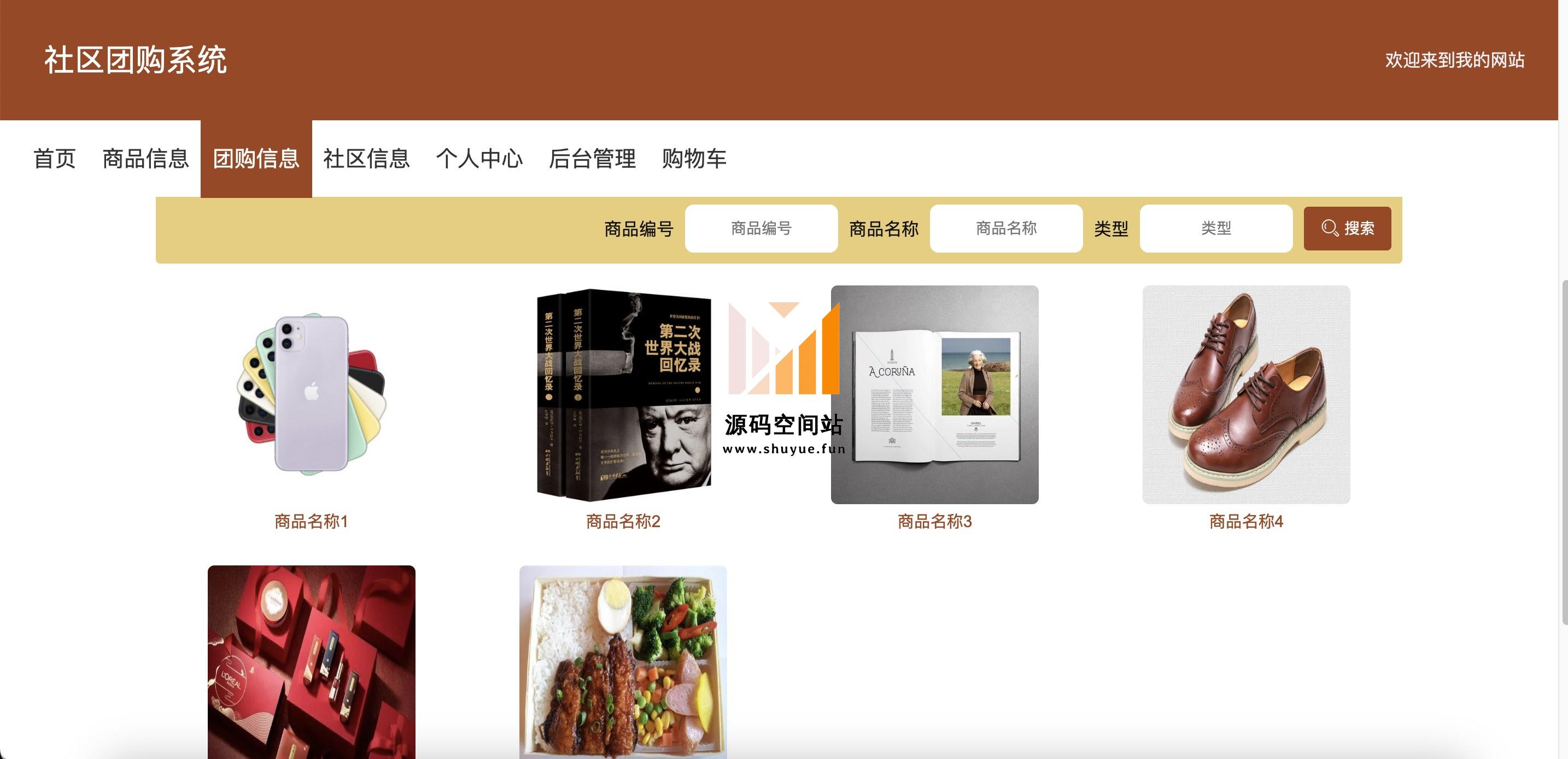Screen dimensions: 1568x759
Task: Navigate to 个人中心
Action: pyautogui.click(x=479, y=159)
